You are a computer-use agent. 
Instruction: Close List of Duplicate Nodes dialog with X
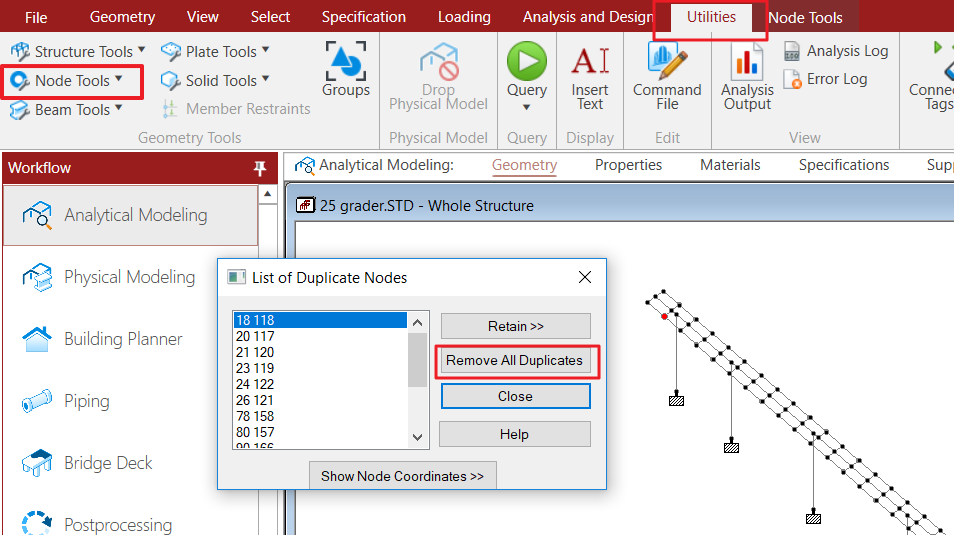(x=585, y=278)
